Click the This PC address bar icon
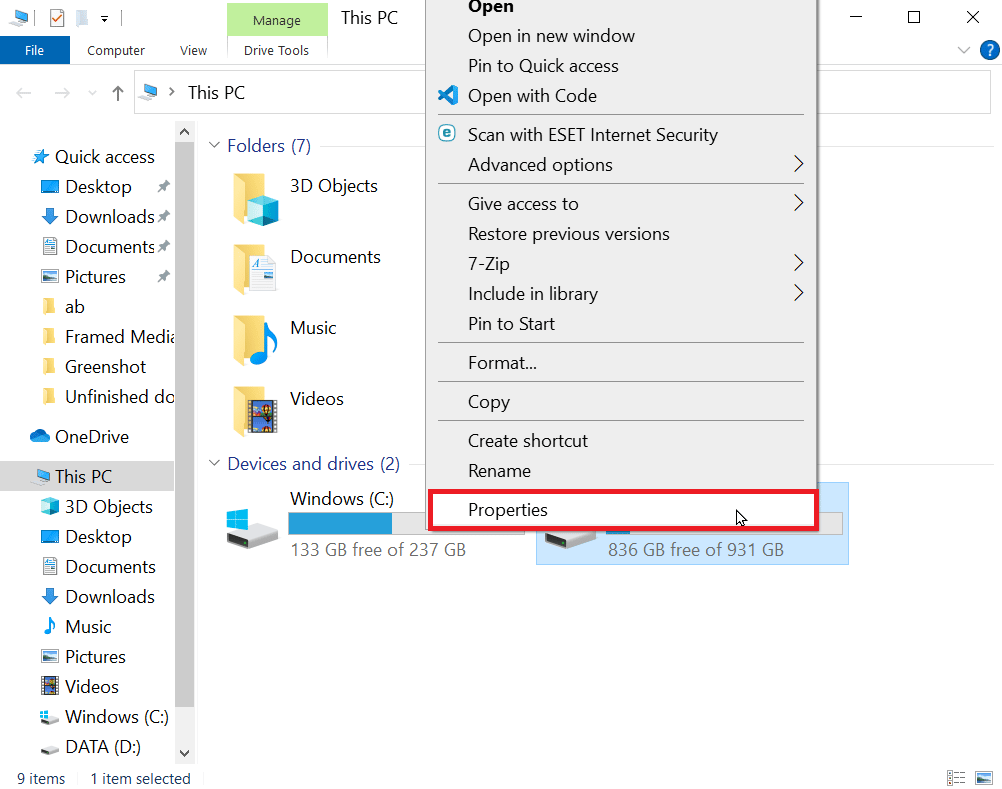Screen dimensions: 1002x789 150,92
